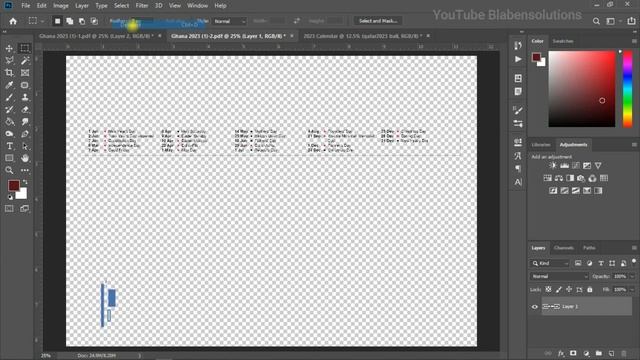
Task: Select the Eraser tool
Action: pyautogui.click(x=25, y=109)
